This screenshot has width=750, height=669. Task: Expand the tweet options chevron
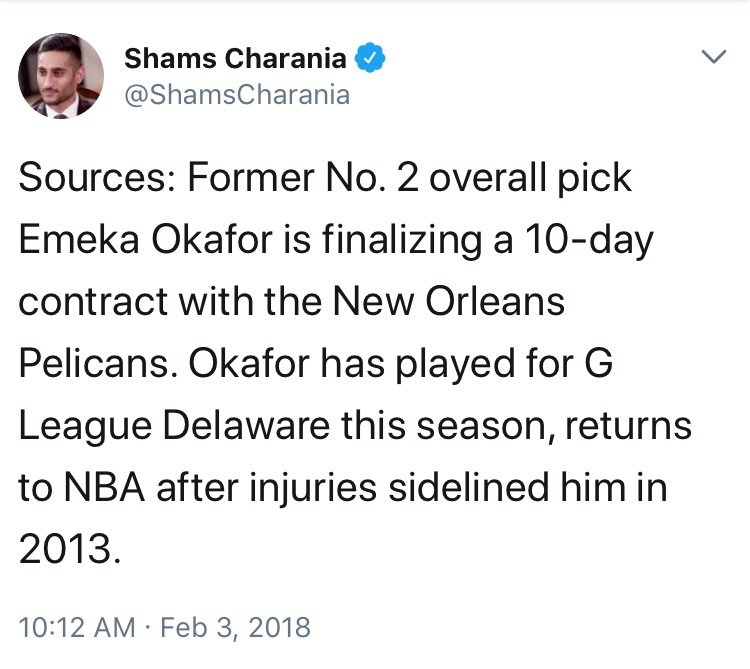[714, 56]
